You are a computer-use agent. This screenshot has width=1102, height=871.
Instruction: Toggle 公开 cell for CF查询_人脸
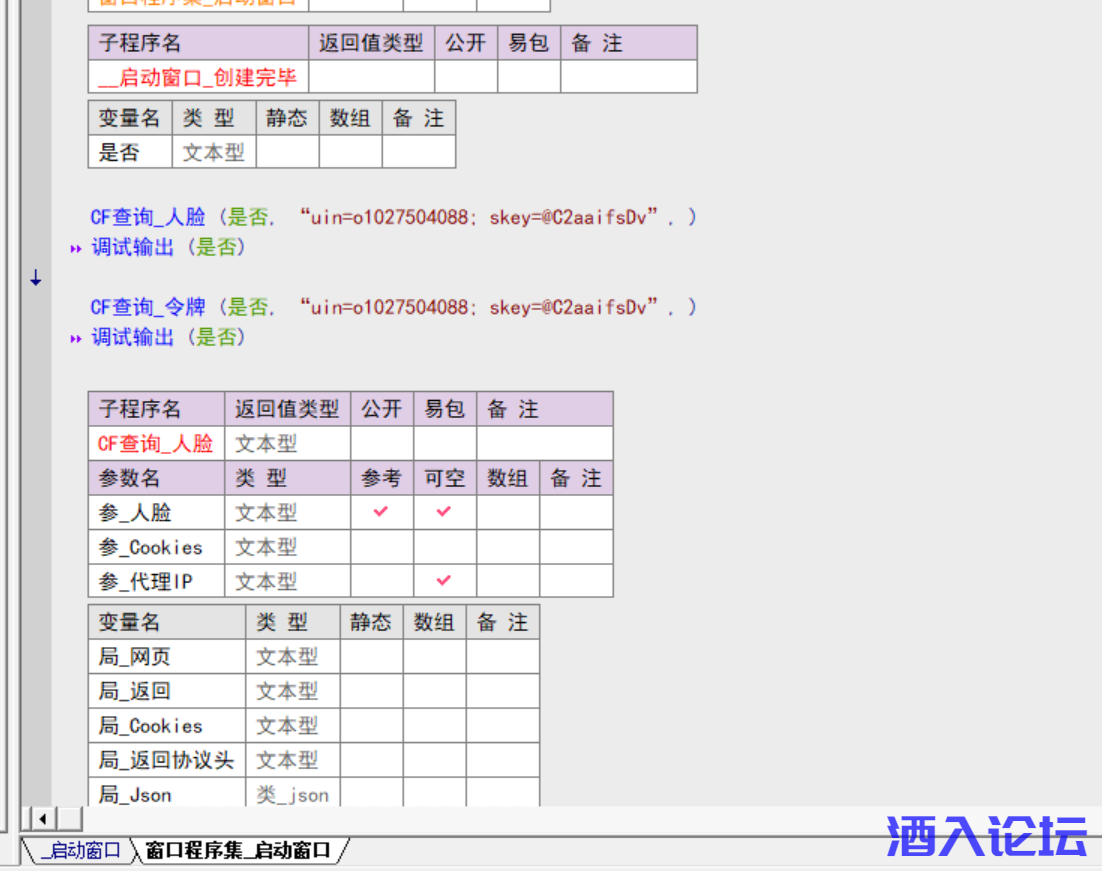(382, 444)
